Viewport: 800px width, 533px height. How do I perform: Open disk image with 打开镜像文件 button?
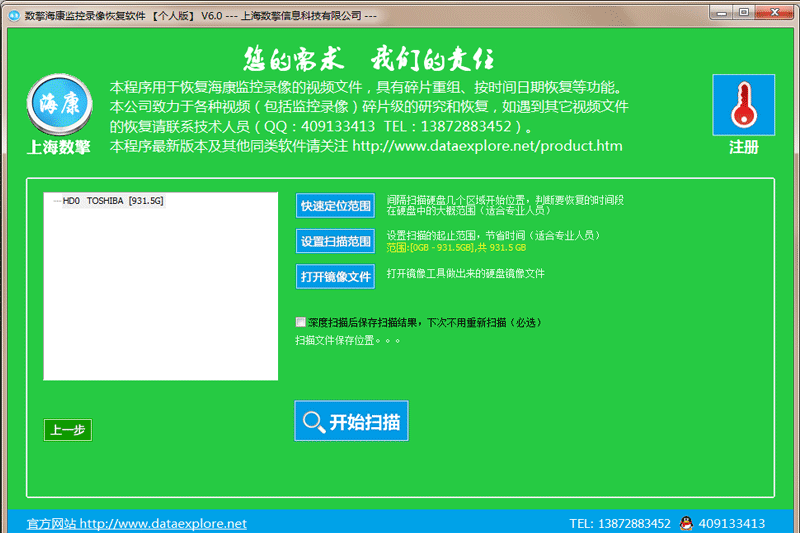point(335,276)
